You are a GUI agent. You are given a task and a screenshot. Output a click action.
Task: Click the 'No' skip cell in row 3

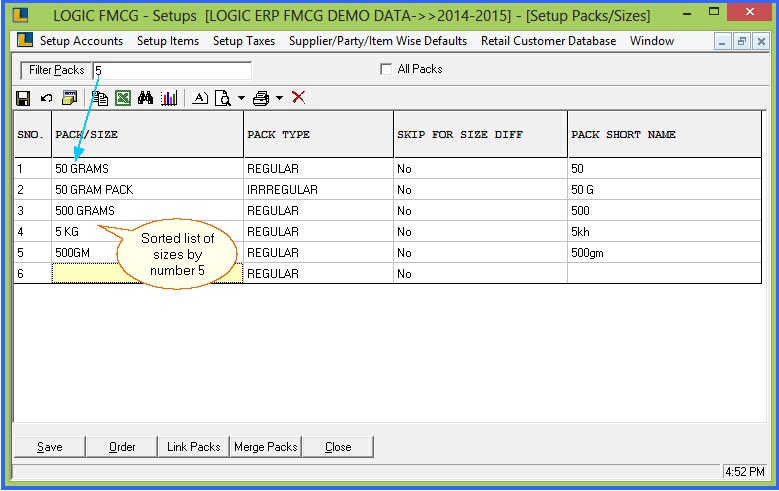(x=480, y=210)
